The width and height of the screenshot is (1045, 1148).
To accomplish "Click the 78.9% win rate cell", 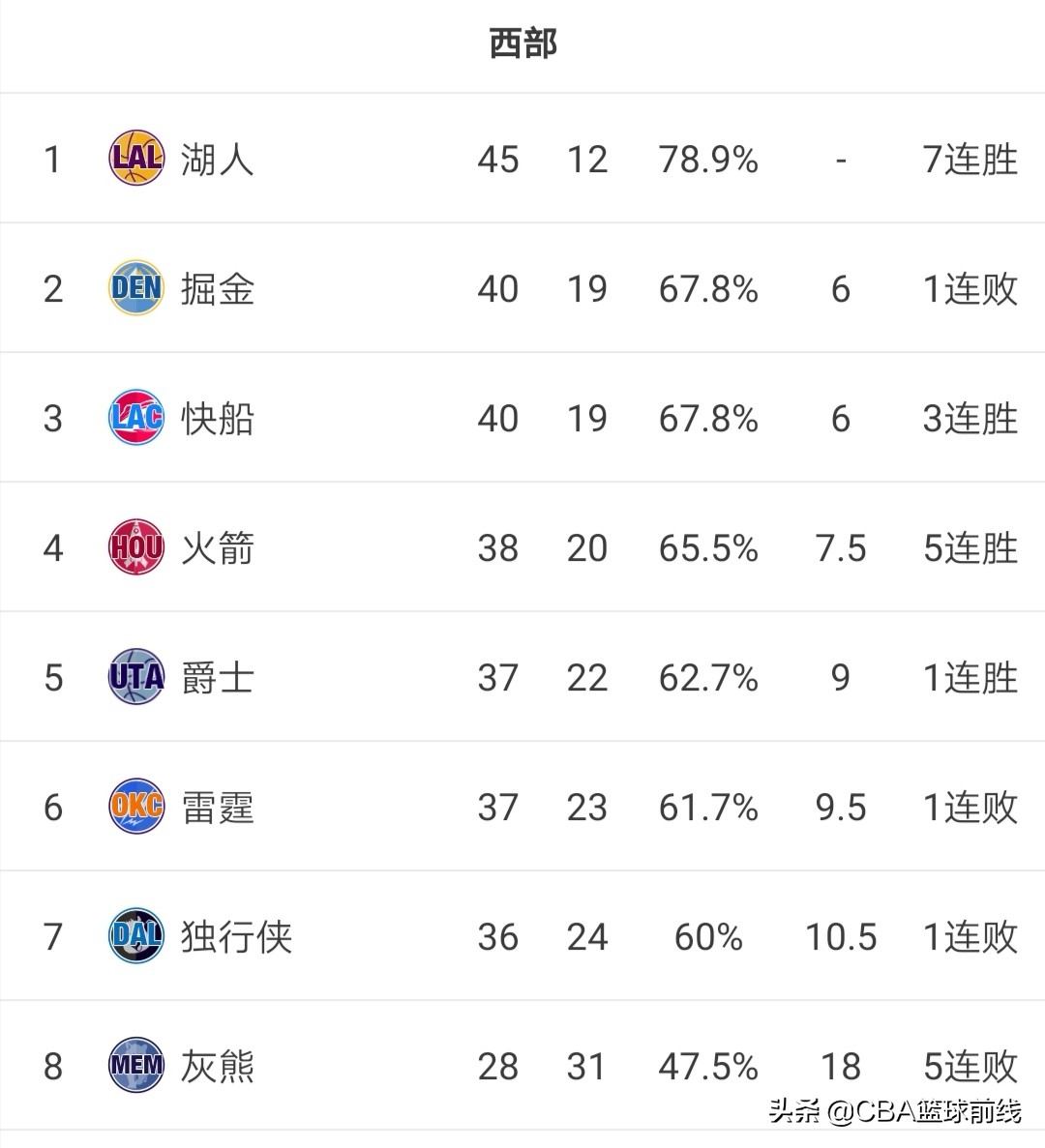I will (708, 160).
